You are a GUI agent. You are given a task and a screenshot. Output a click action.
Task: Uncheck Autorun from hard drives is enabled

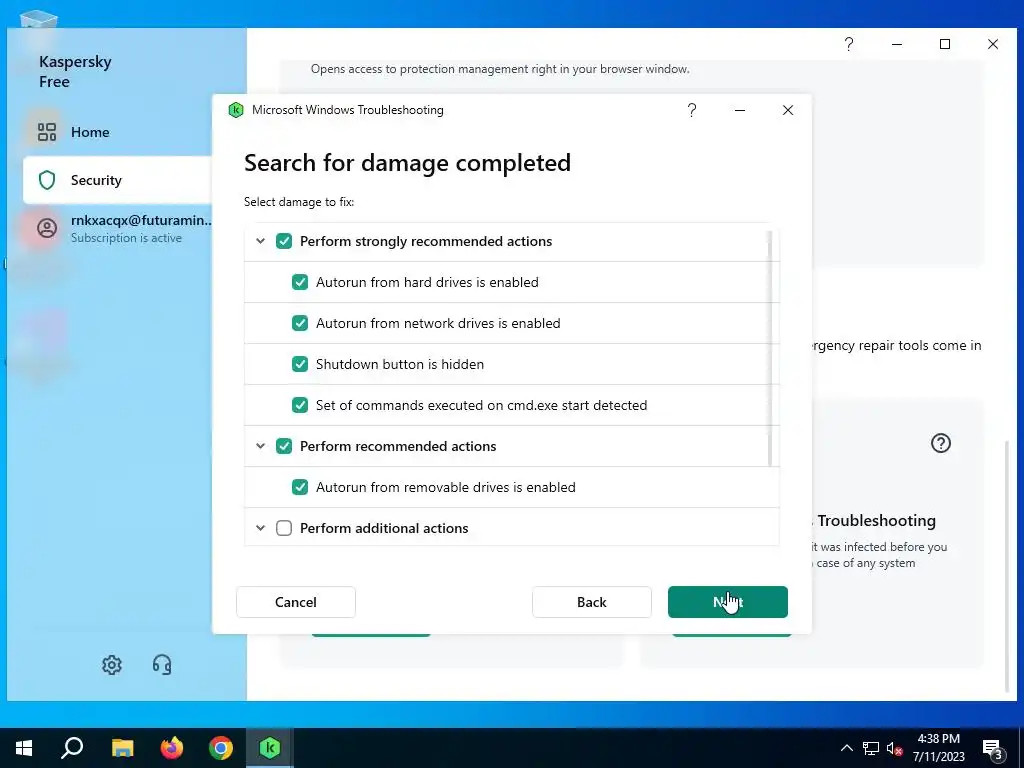[300, 282]
